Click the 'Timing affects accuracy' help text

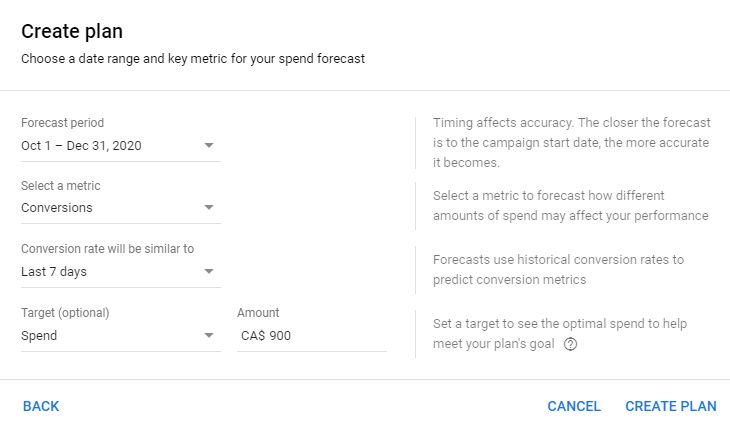click(x=571, y=142)
